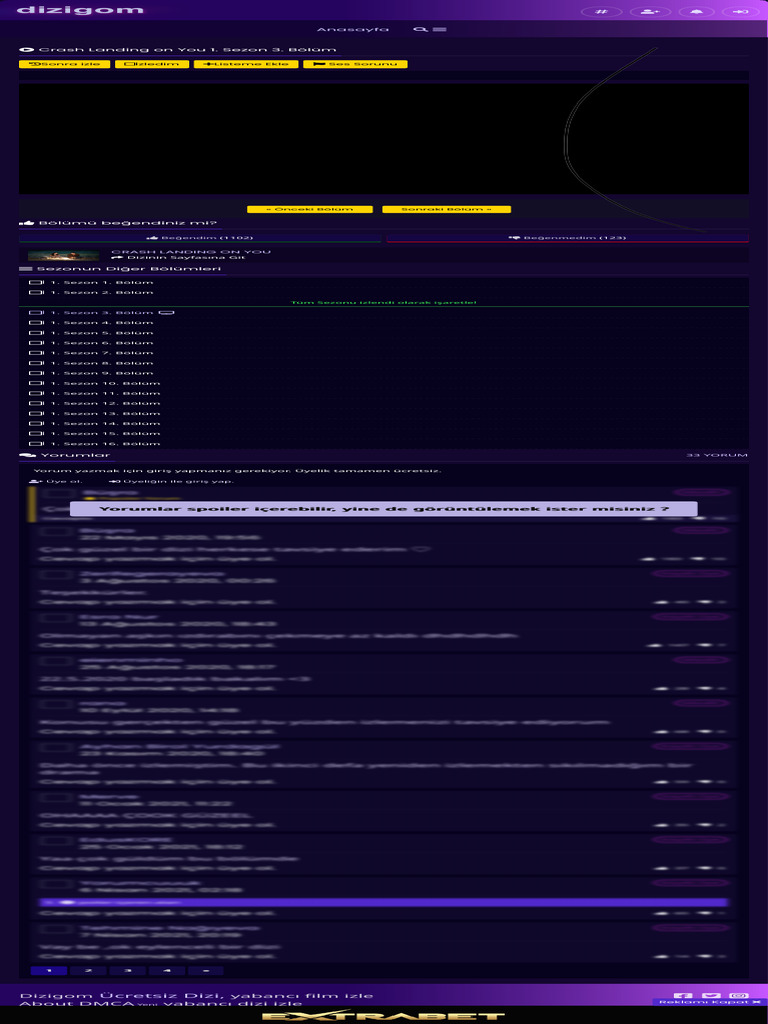Open episode 1. Sezon 10. Bölüm
The height and width of the screenshot is (1024, 768).
point(105,383)
